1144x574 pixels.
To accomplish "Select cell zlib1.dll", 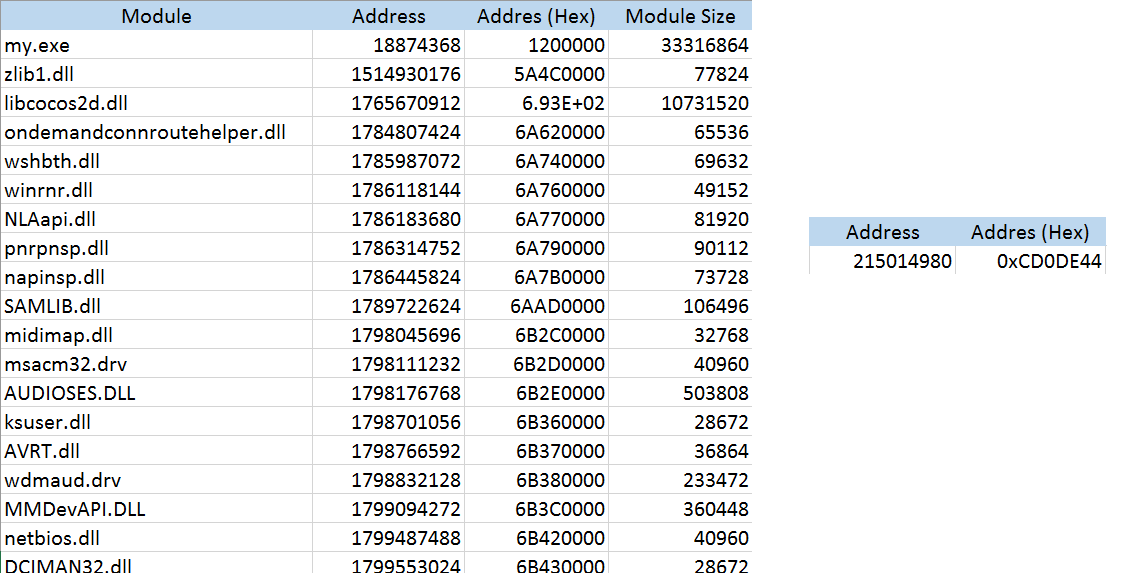I will click(x=156, y=74).
